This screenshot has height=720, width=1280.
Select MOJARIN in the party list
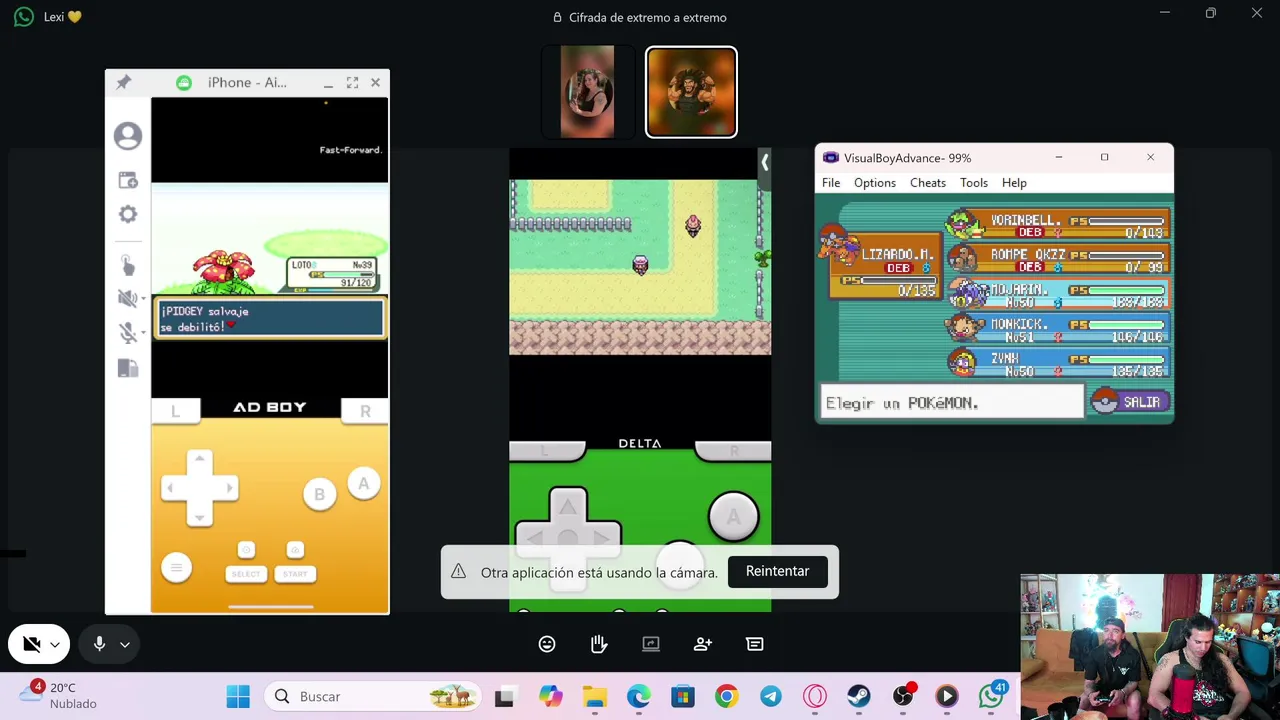coord(1057,295)
